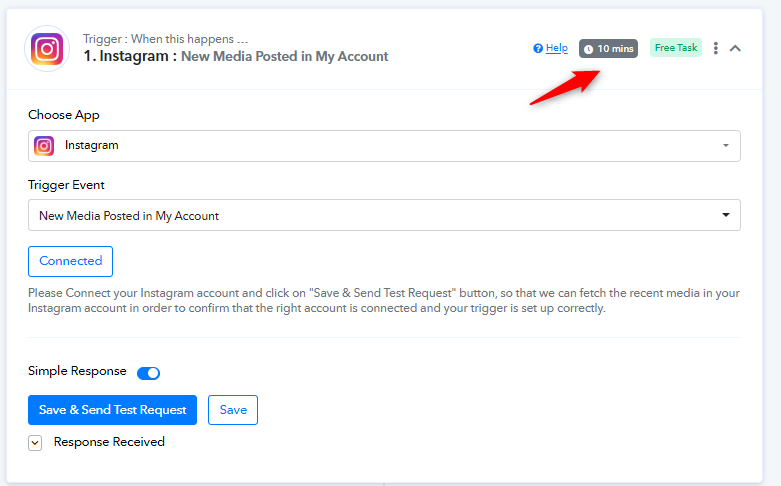Click the Response Received label
Image resolution: width=781 pixels, height=486 pixels.
(109, 442)
